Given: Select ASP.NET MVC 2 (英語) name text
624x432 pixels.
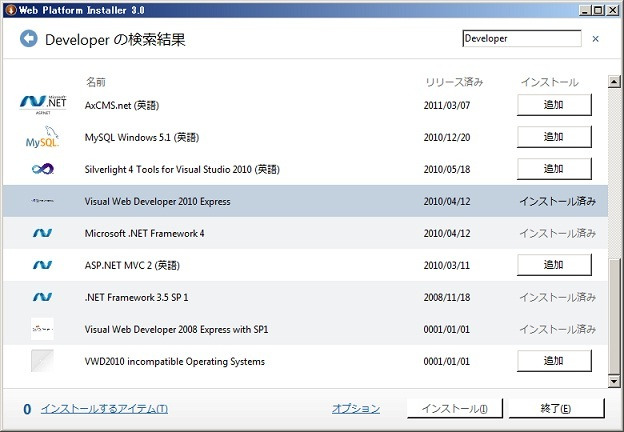Looking at the screenshot, I should pos(132,265).
